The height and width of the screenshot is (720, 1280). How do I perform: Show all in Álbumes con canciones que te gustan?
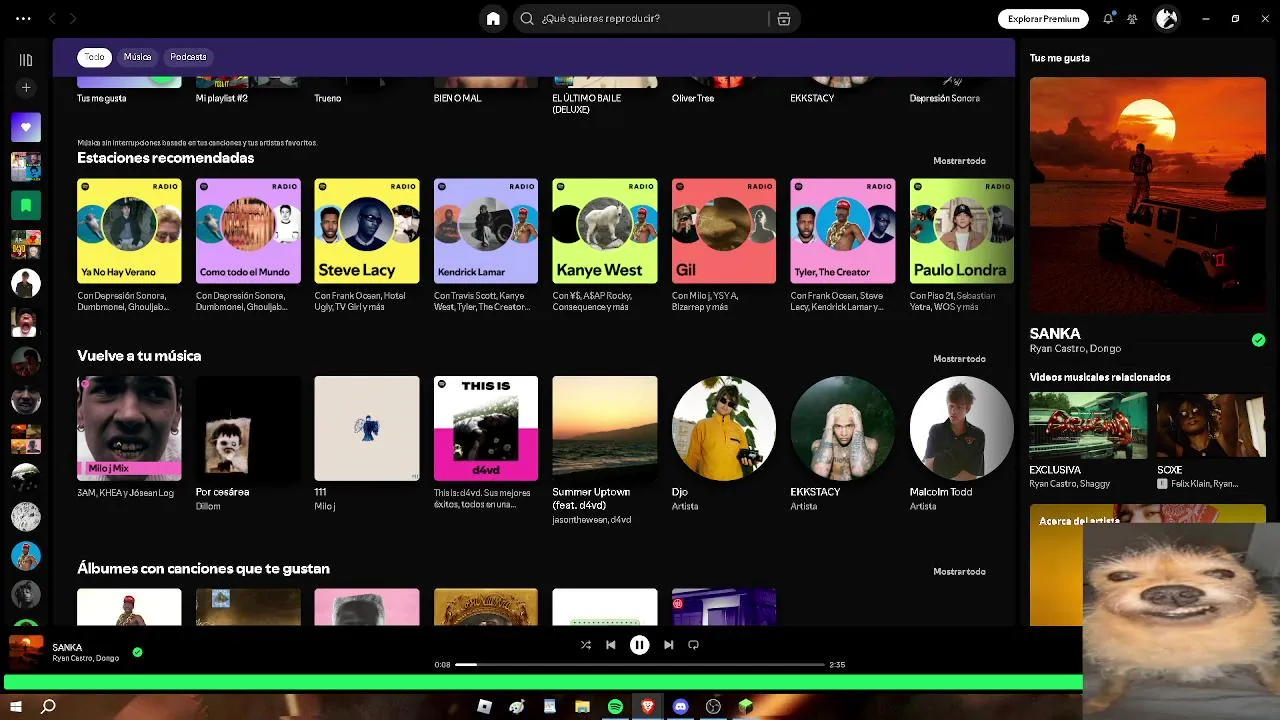(x=959, y=572)
